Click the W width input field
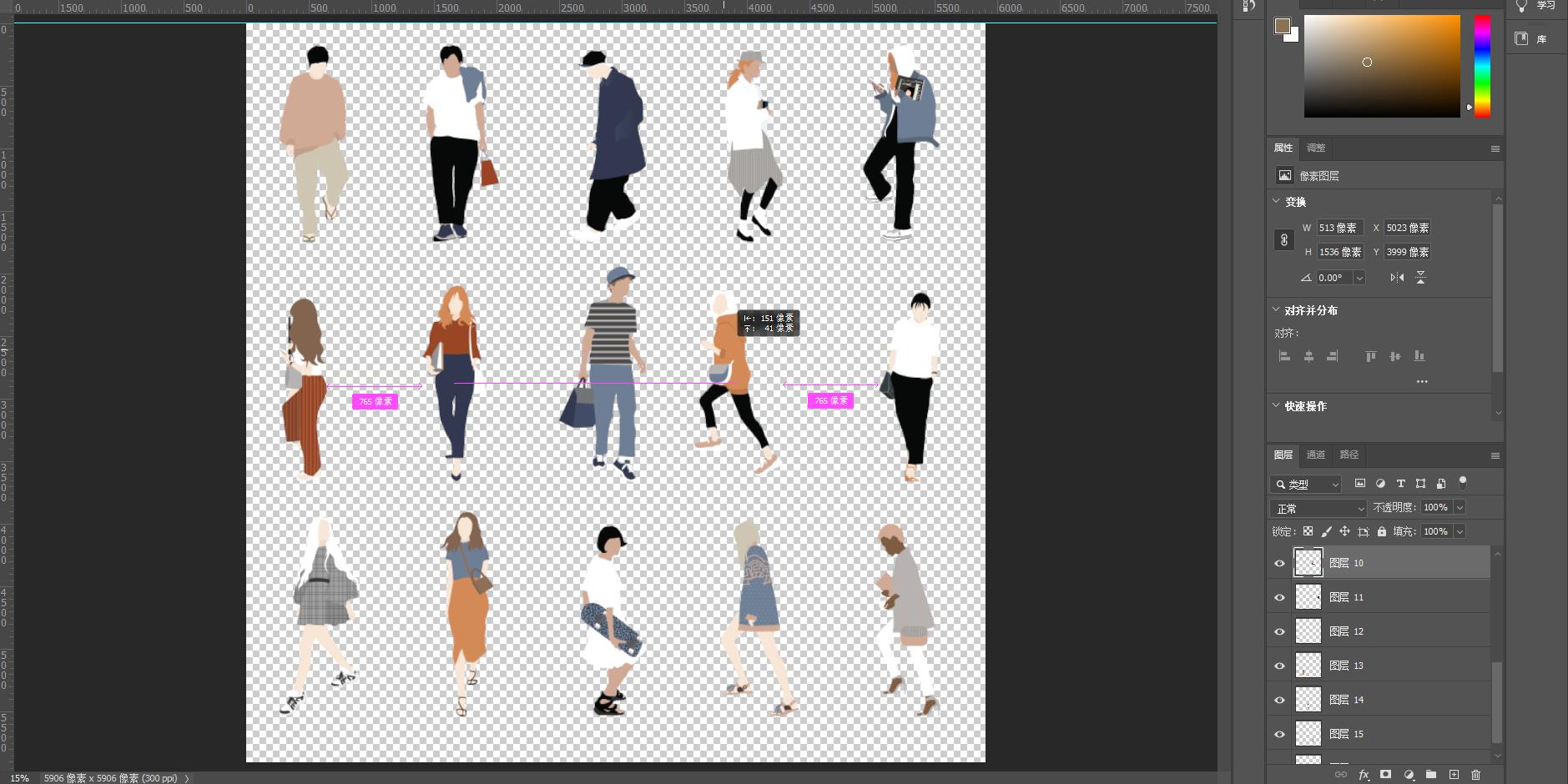 click(x=1339, y=228)
